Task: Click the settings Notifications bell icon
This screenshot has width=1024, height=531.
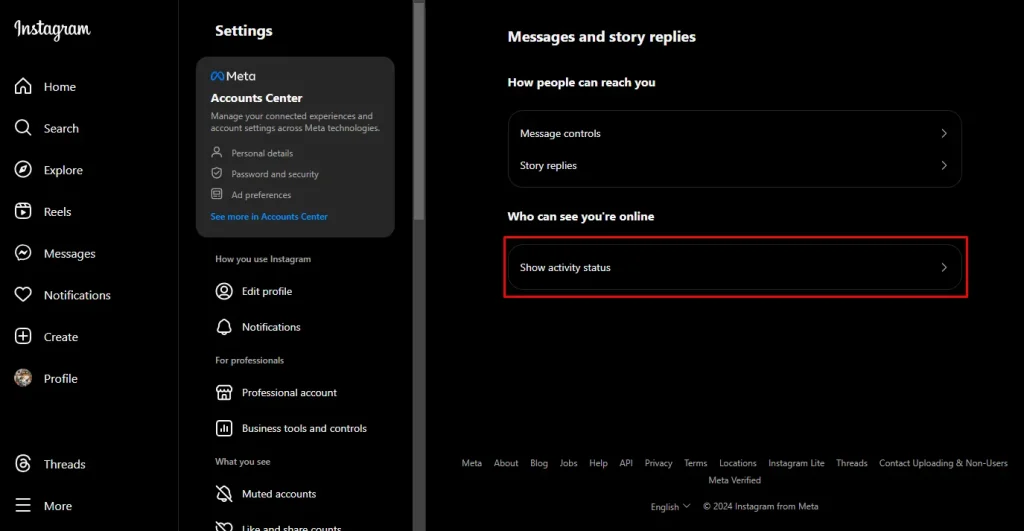Action: tap(224, 327)
